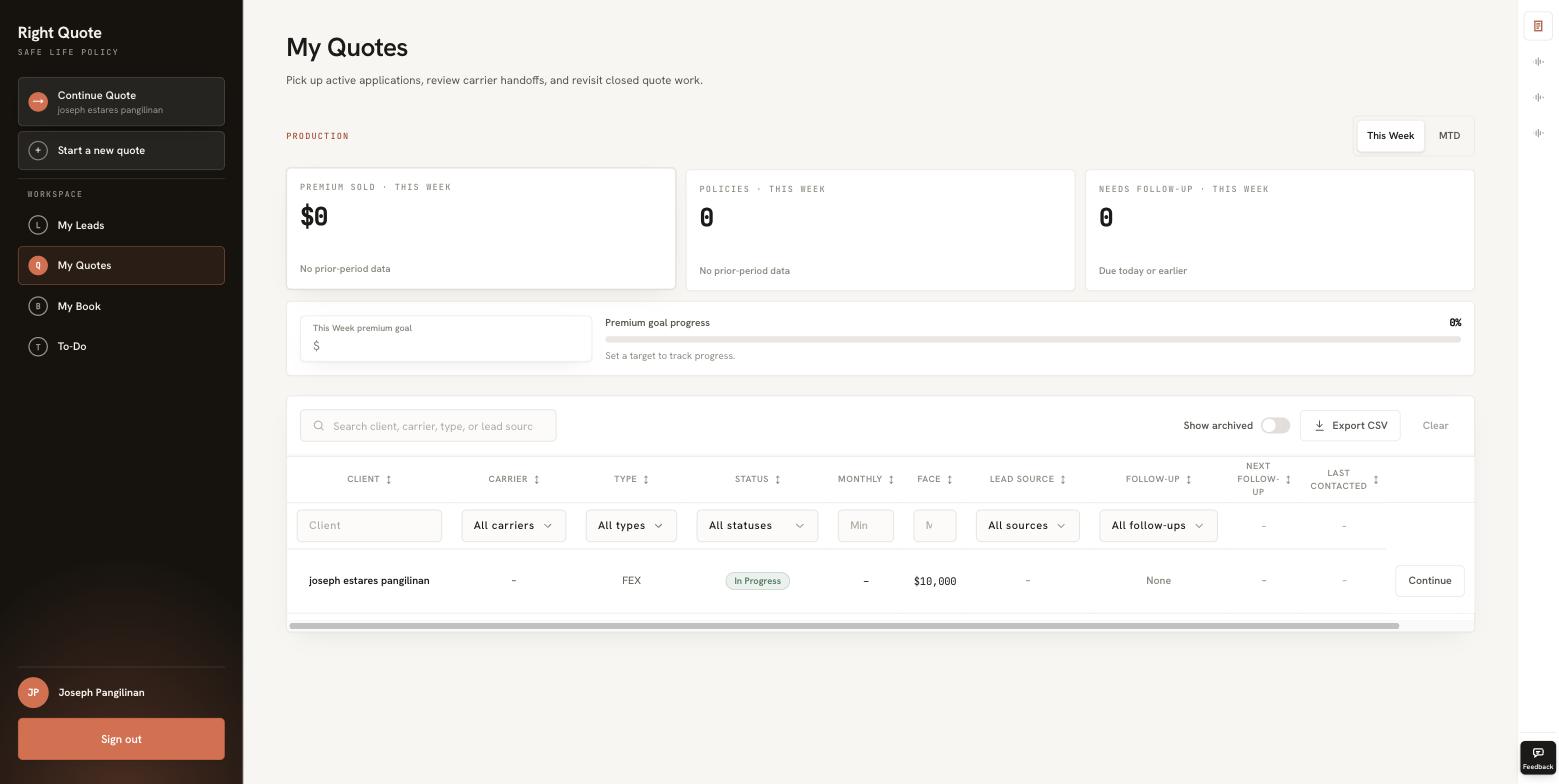Focus the quotes search field
This screenshot has height=784, width=1559.
point(428,426)
